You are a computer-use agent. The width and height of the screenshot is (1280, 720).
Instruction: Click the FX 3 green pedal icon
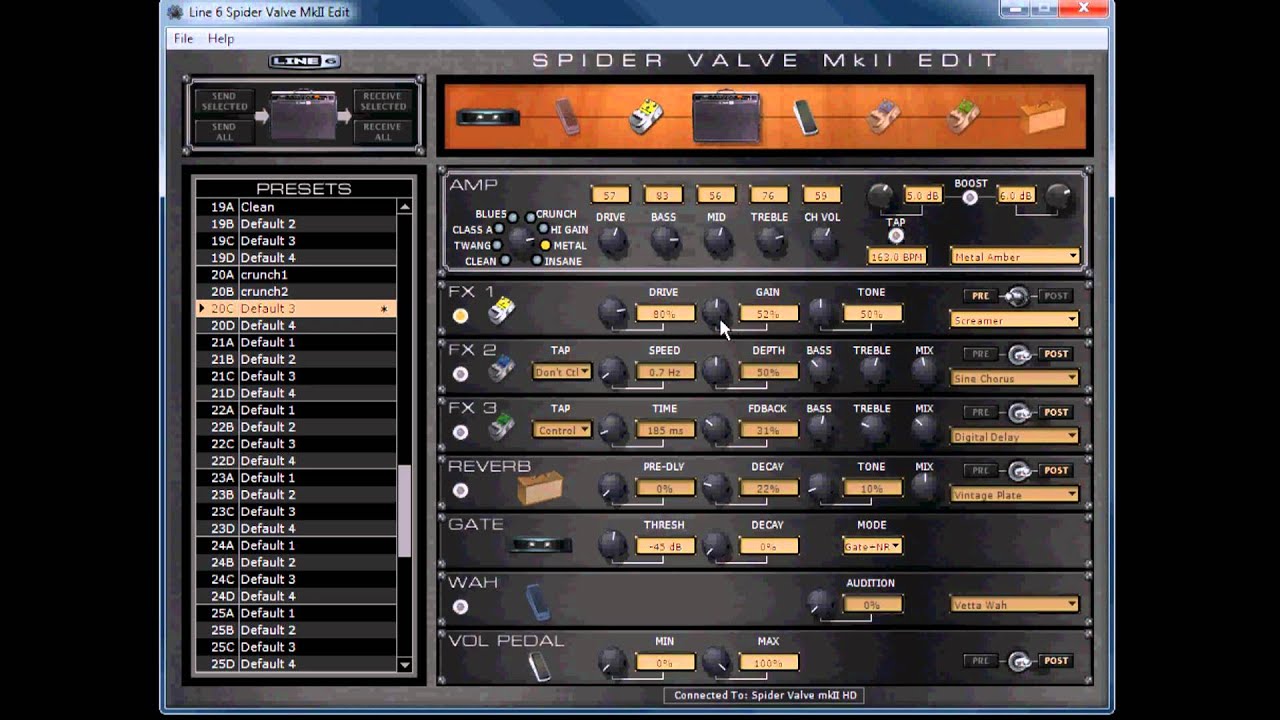[x=501, y=429]
